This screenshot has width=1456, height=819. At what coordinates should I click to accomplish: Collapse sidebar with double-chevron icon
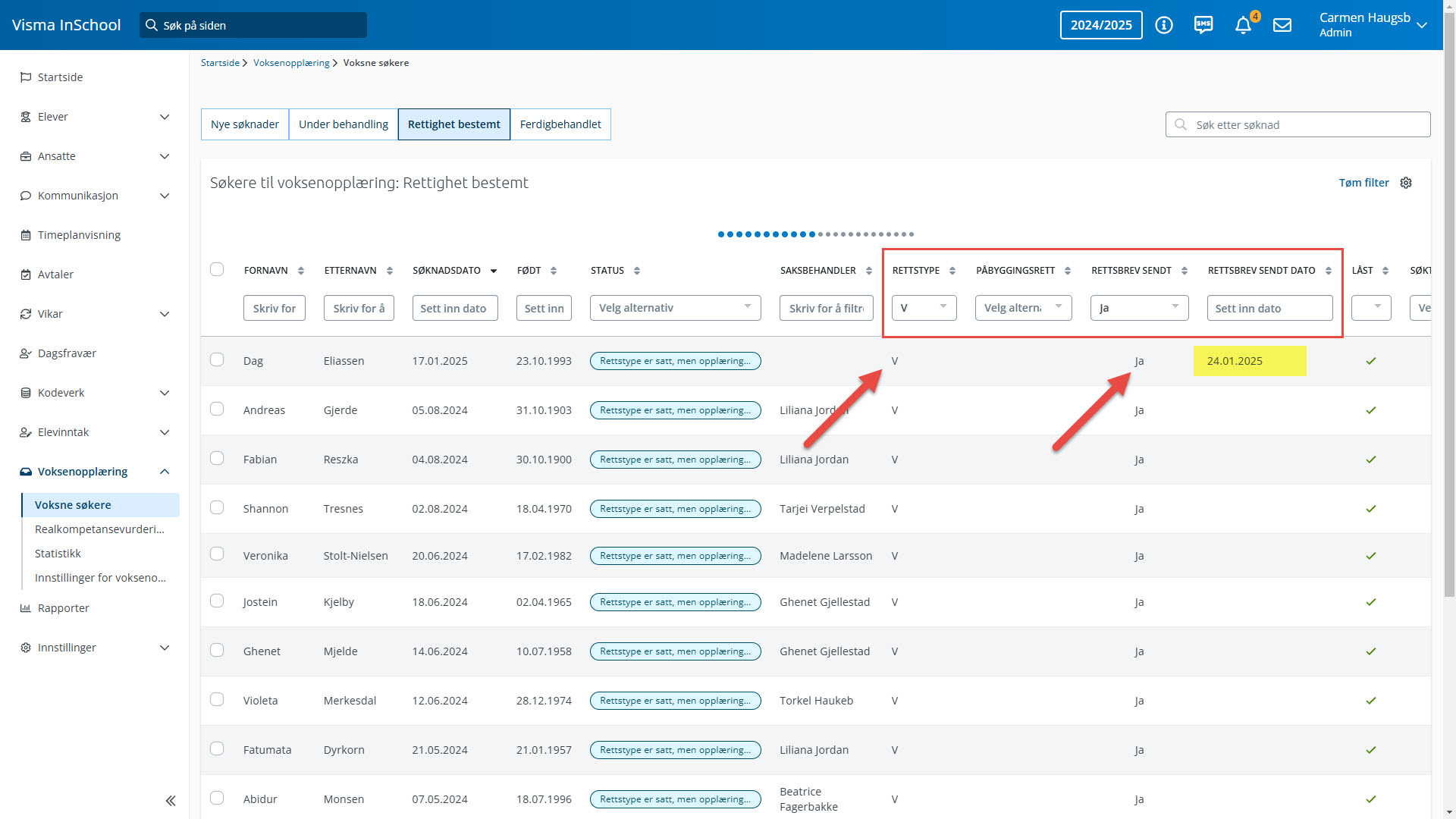point(171,801)
